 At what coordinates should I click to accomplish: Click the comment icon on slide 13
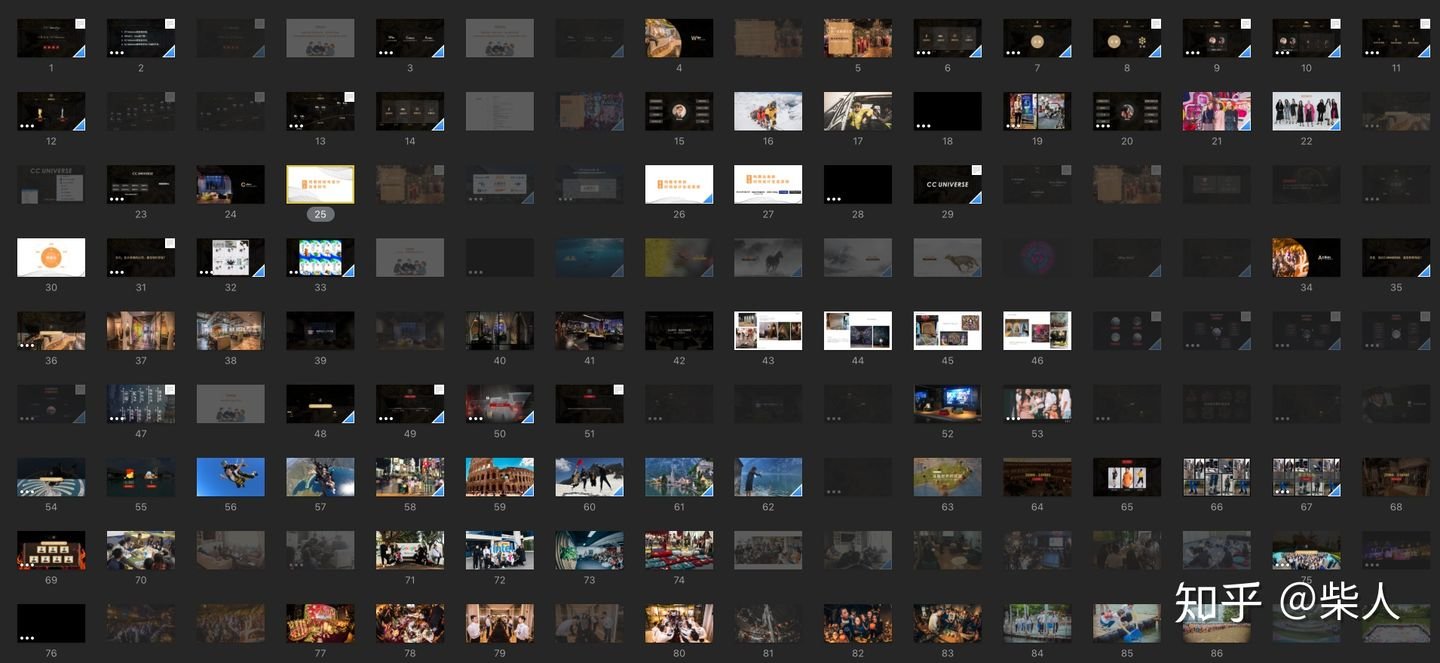349,98
